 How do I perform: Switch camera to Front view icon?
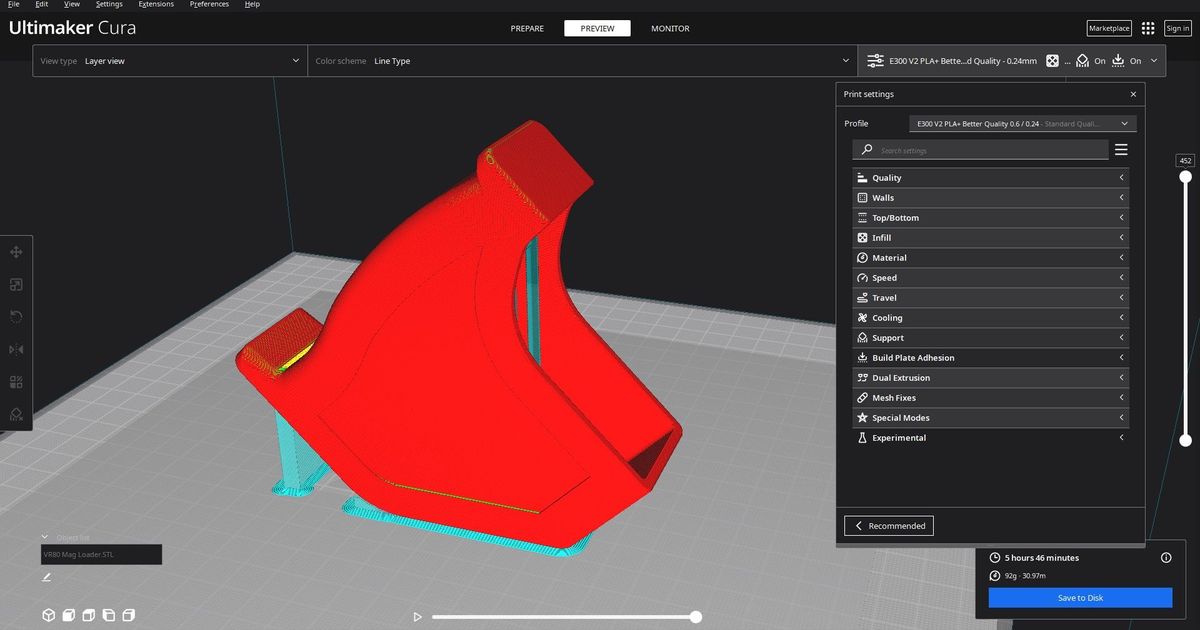click(x=68, y=615)
